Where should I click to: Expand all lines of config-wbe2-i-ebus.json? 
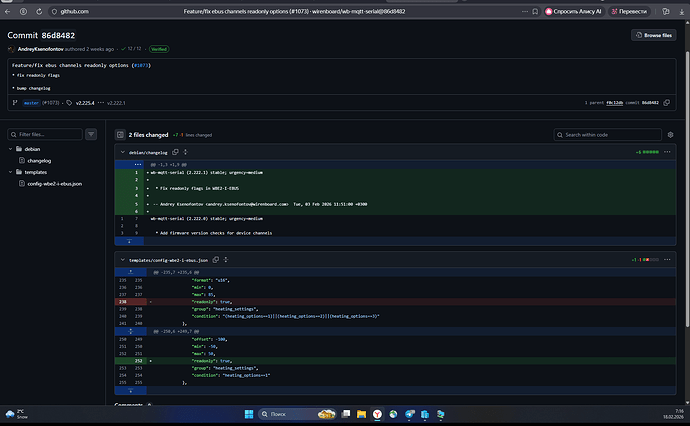[226, 260]
